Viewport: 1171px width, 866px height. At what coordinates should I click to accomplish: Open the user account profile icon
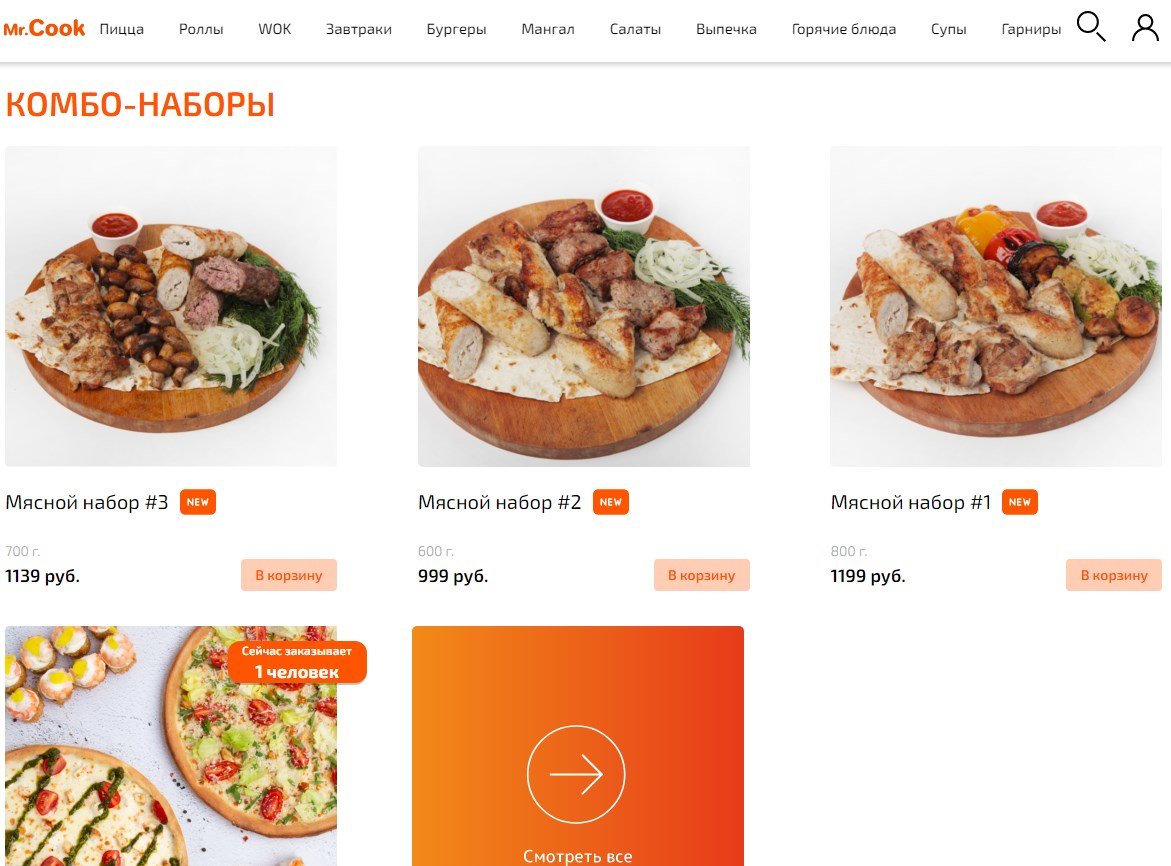[1145, 28]
